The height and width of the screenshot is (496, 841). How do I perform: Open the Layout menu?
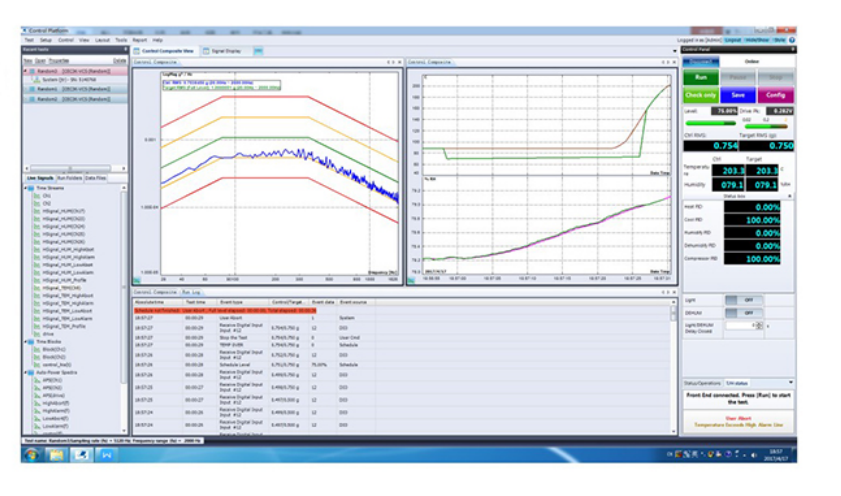point(102,40)
